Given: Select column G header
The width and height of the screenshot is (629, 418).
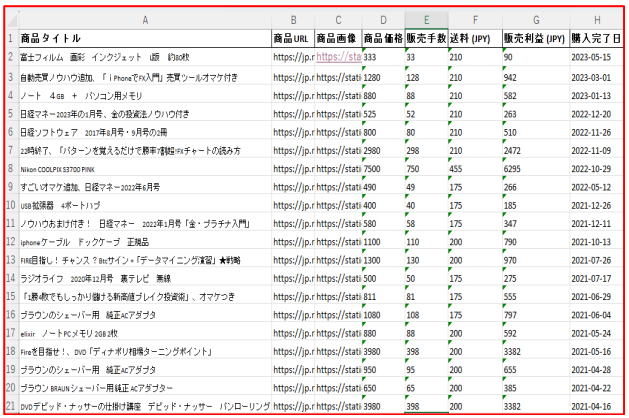Looking at the screenshot, I should [536, 20].
